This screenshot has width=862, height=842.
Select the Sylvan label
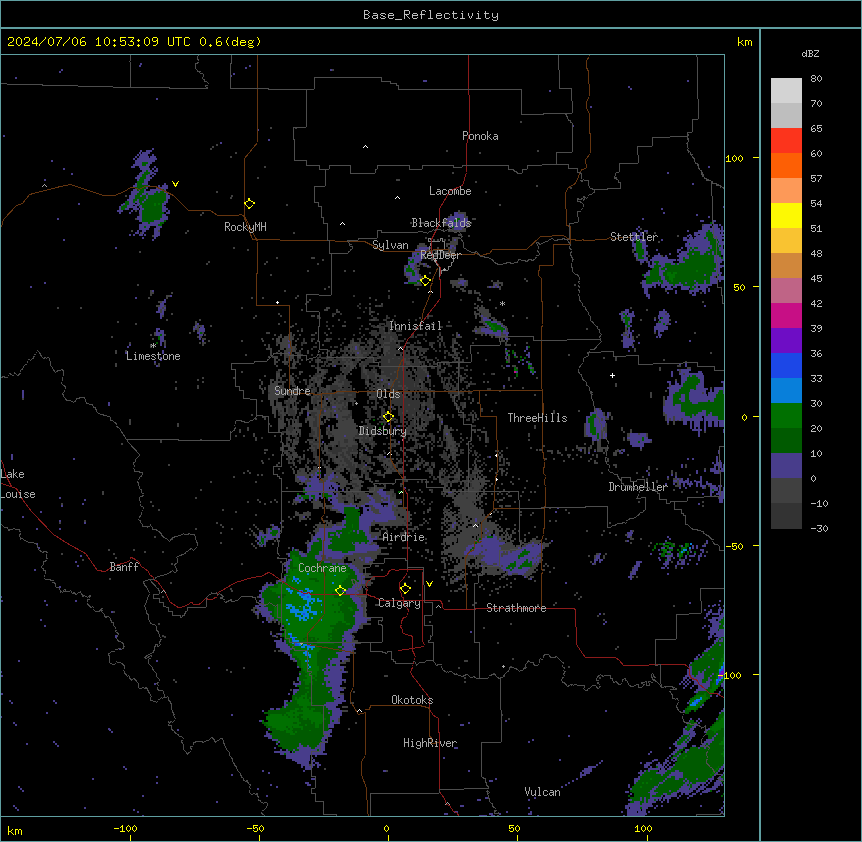(x=390, y=245)
